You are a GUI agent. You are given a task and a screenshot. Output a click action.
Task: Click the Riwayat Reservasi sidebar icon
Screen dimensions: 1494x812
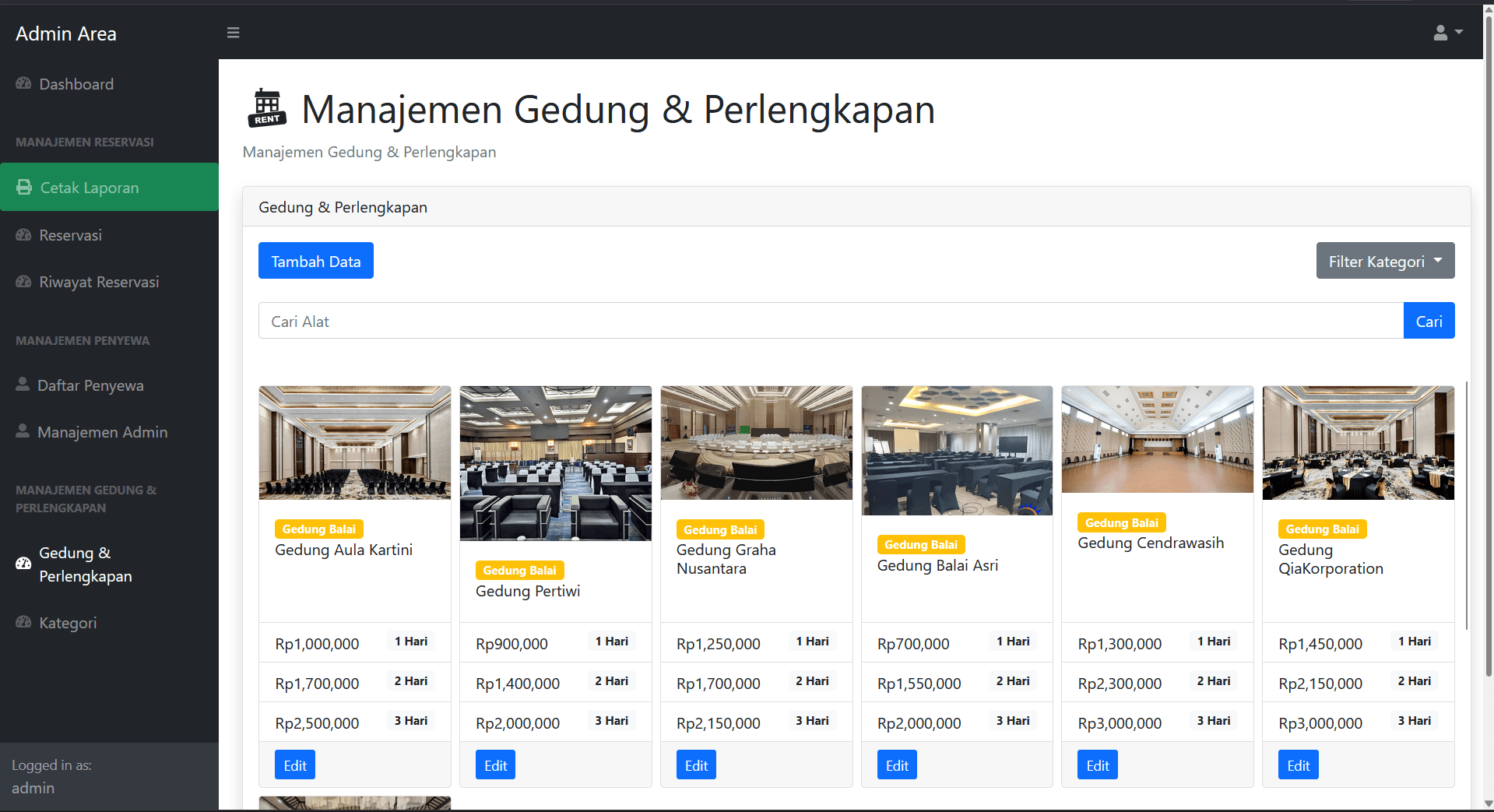(23, 281)
